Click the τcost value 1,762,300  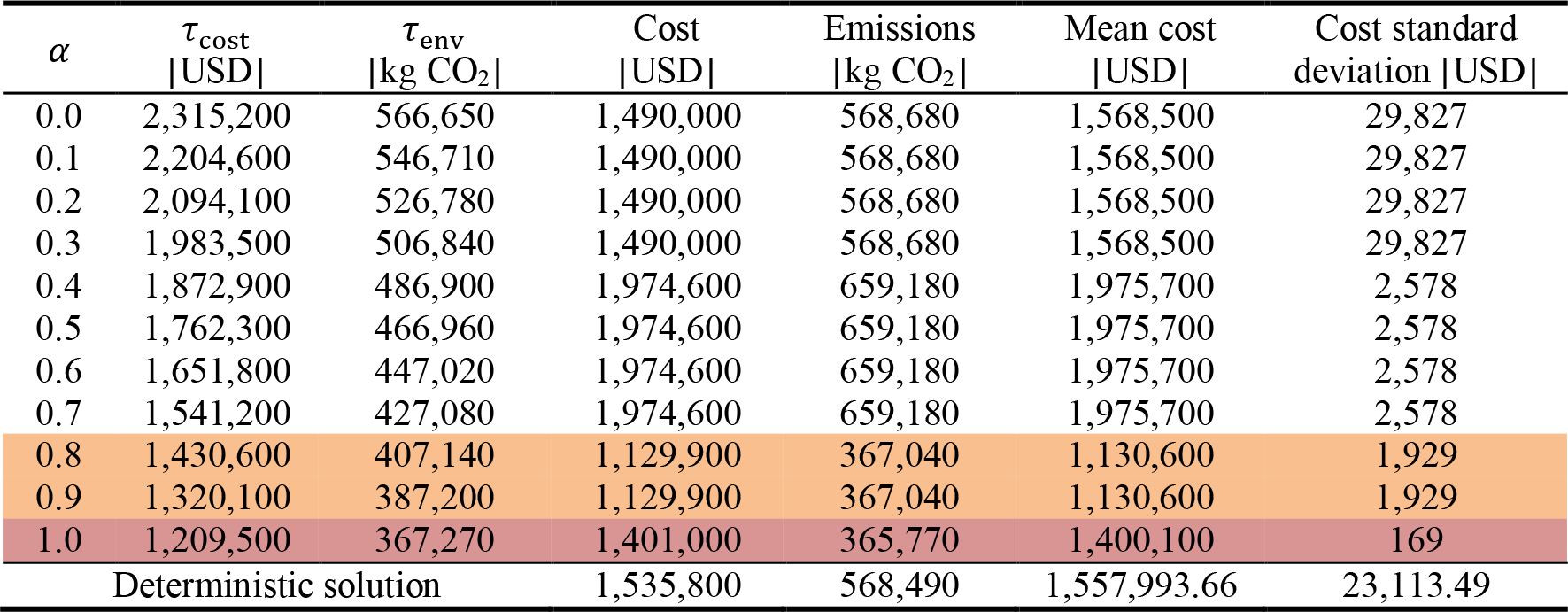click(217, 329)
